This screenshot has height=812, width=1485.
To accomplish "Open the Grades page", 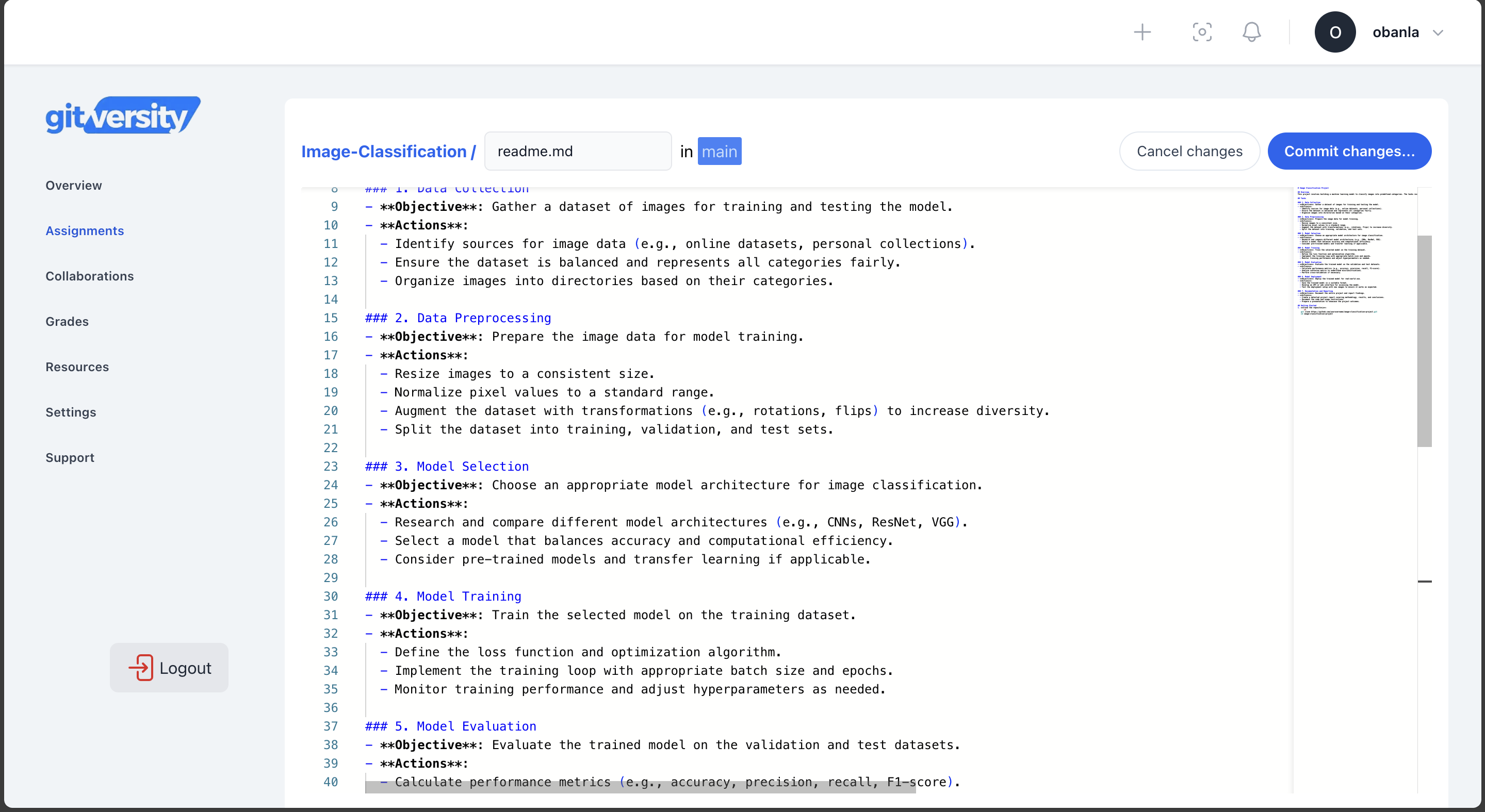I will pos(67,322).
